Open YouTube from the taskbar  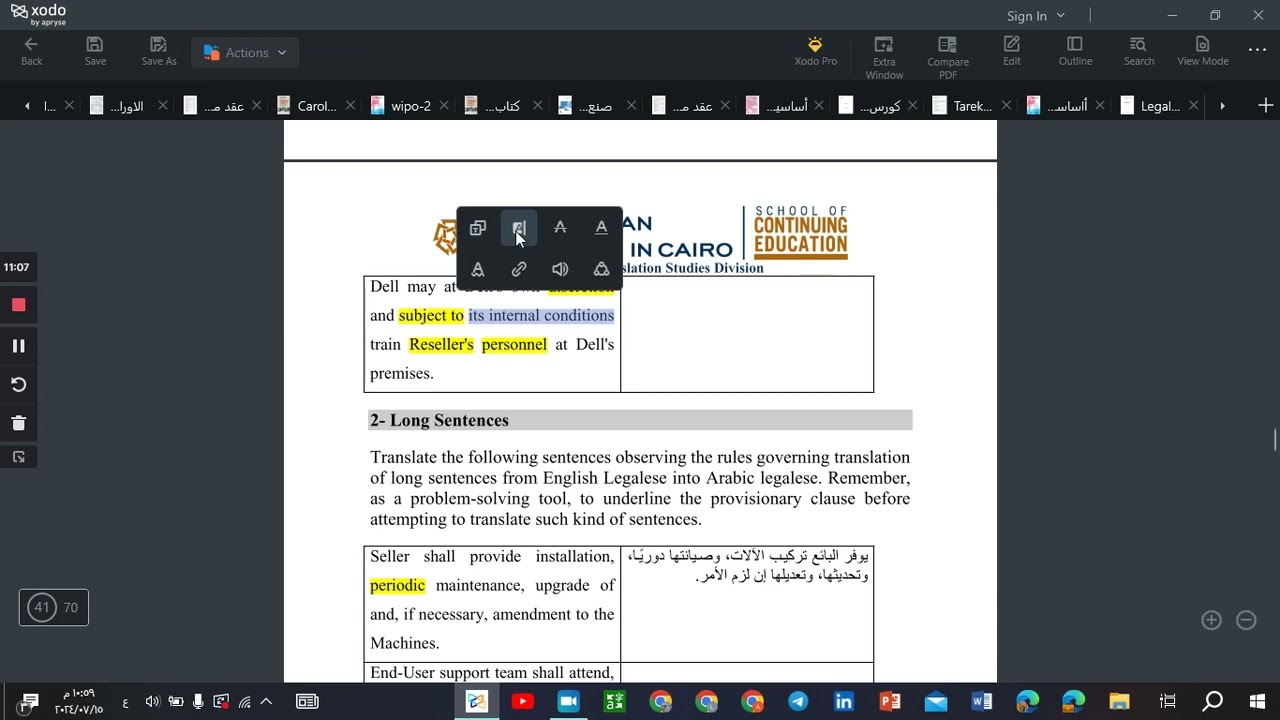pos(522,702)
